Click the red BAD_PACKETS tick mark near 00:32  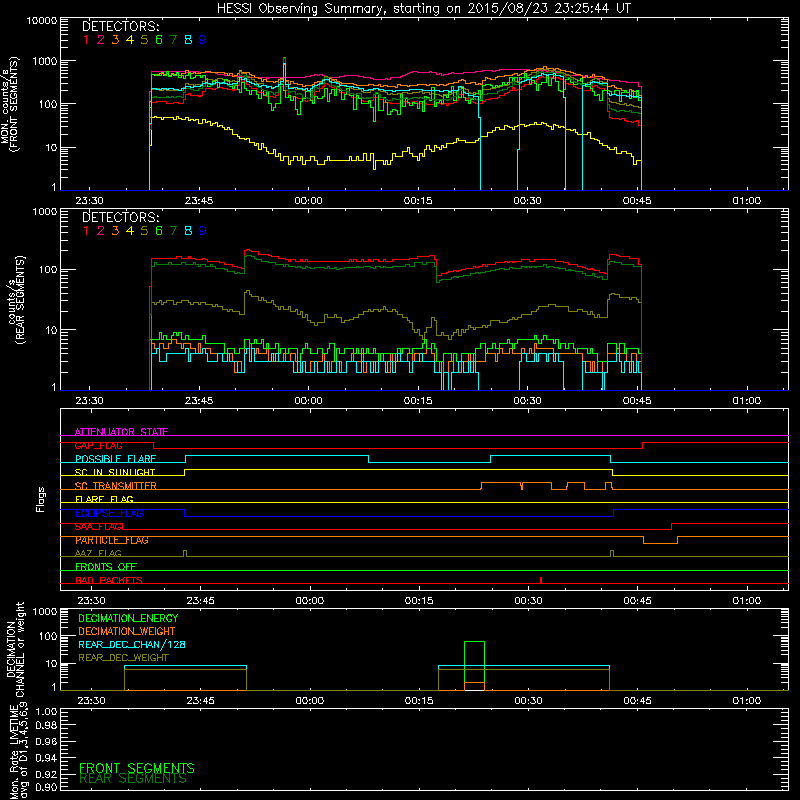541,580
